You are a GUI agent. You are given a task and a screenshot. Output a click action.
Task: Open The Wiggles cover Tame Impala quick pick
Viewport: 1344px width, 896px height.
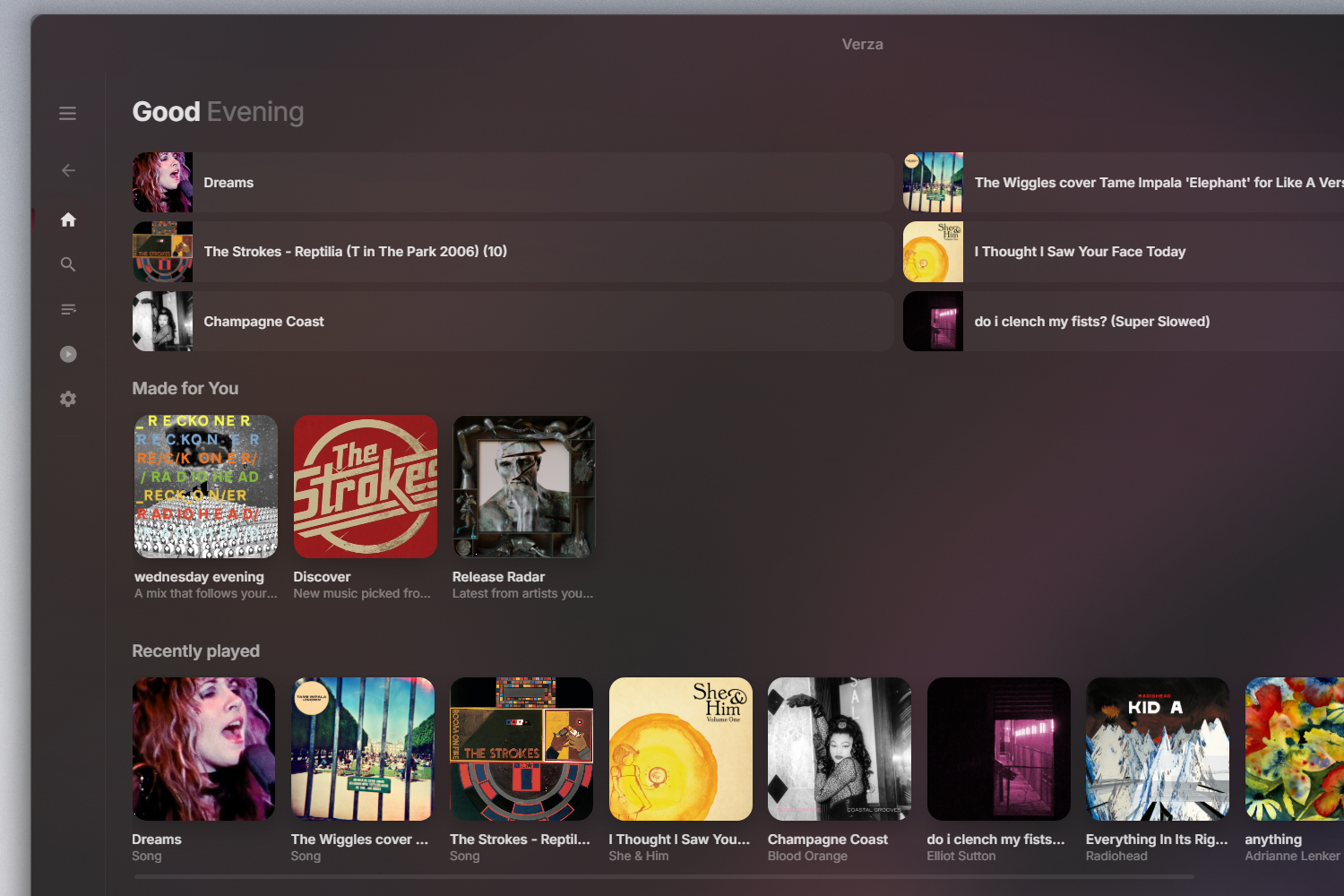(x=1124, y=182)
